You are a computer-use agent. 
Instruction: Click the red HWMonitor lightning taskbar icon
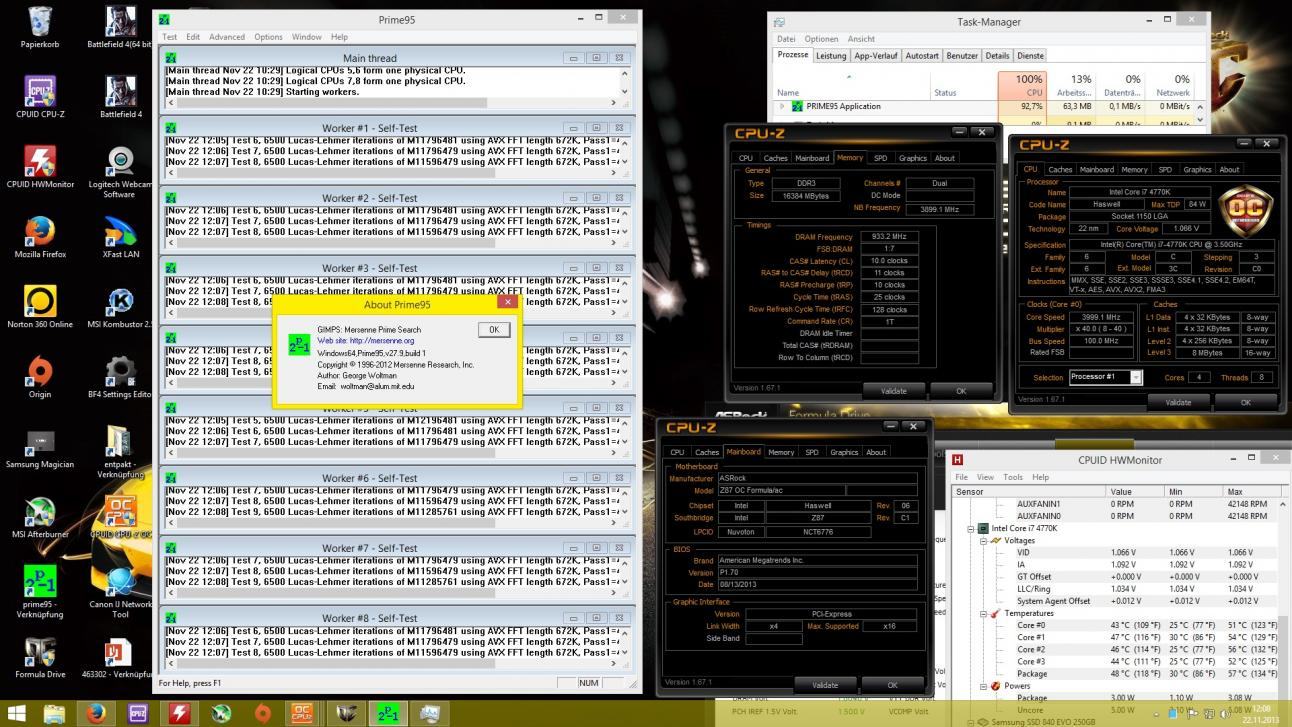point(179,713)
